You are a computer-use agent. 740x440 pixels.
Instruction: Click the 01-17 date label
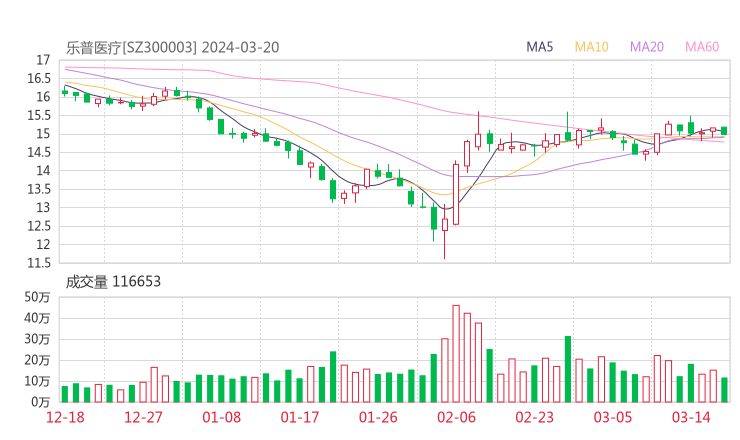[300, 417]
